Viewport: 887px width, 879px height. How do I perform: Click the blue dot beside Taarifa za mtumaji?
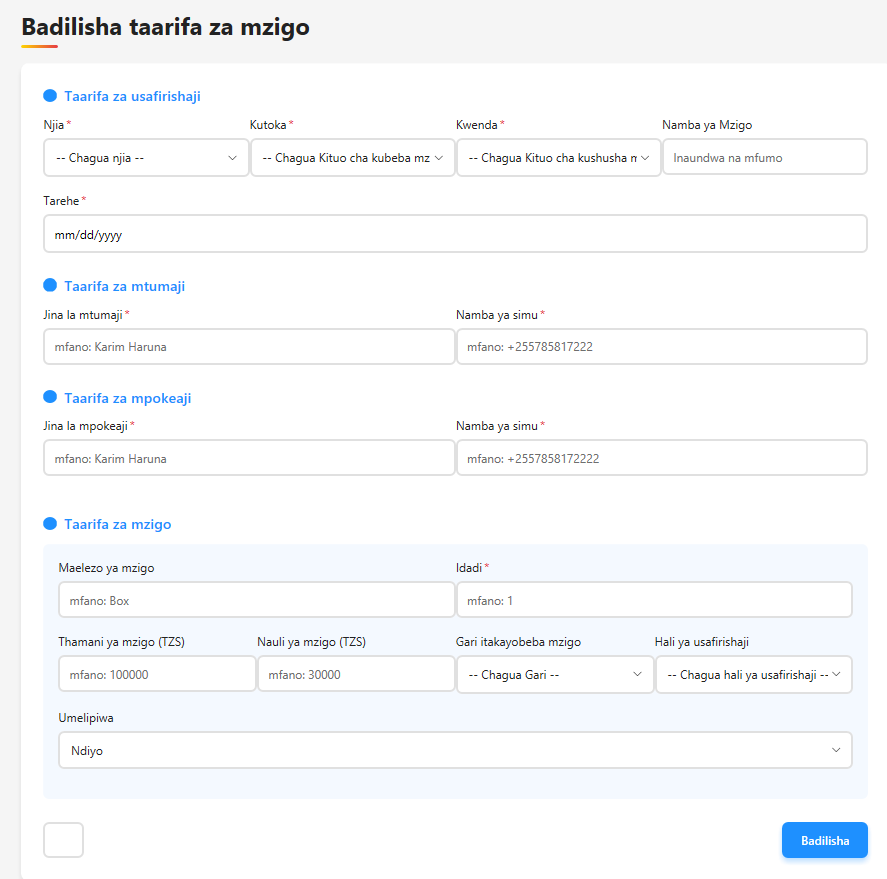(x=50, y=286)
